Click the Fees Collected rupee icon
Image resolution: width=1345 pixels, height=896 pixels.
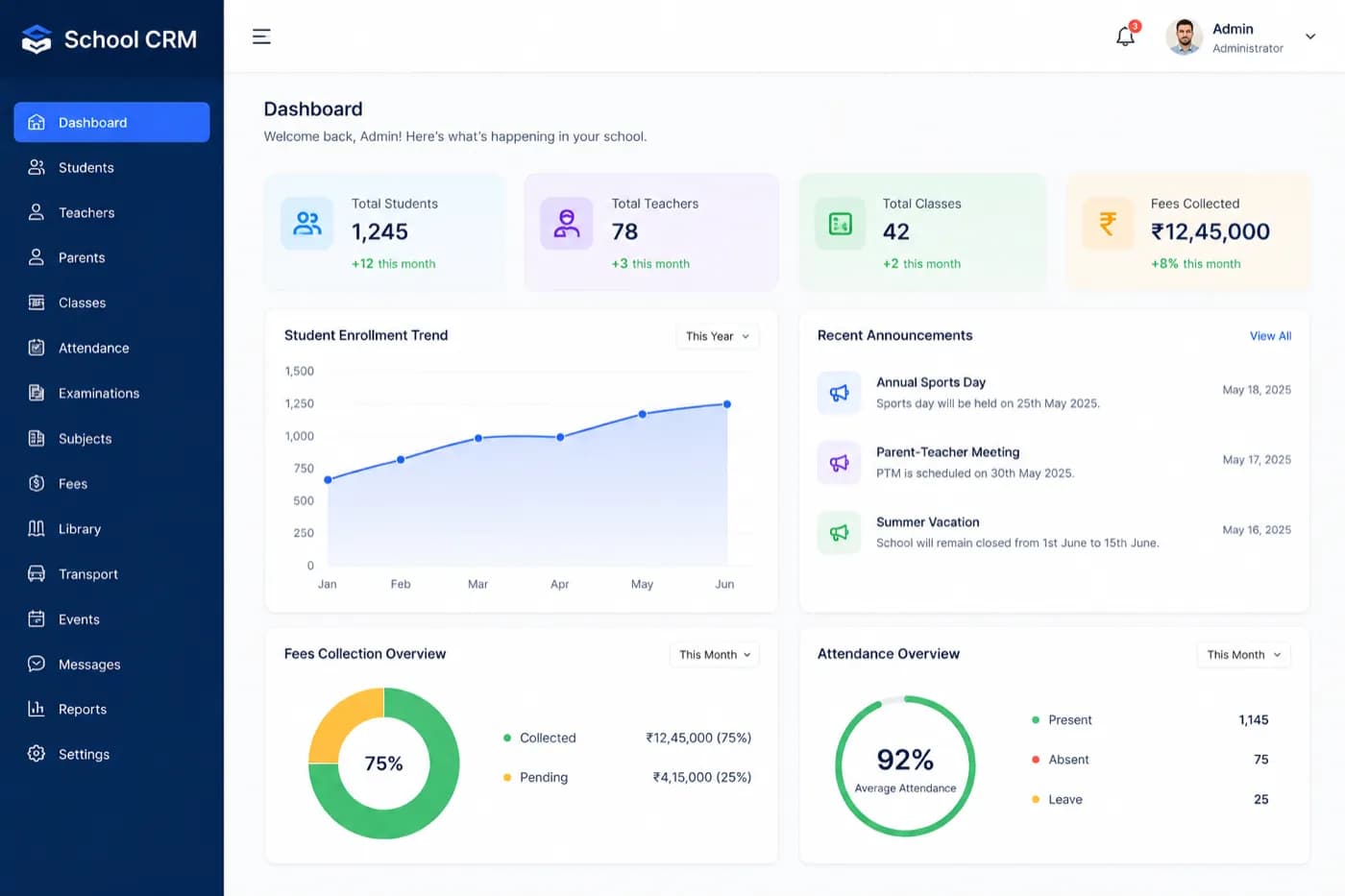[x=1108, y=224]
